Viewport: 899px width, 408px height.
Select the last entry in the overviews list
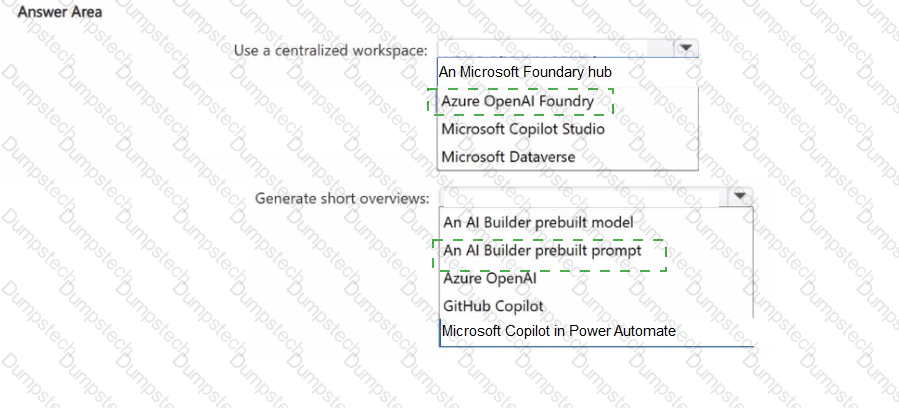[559, 331]
